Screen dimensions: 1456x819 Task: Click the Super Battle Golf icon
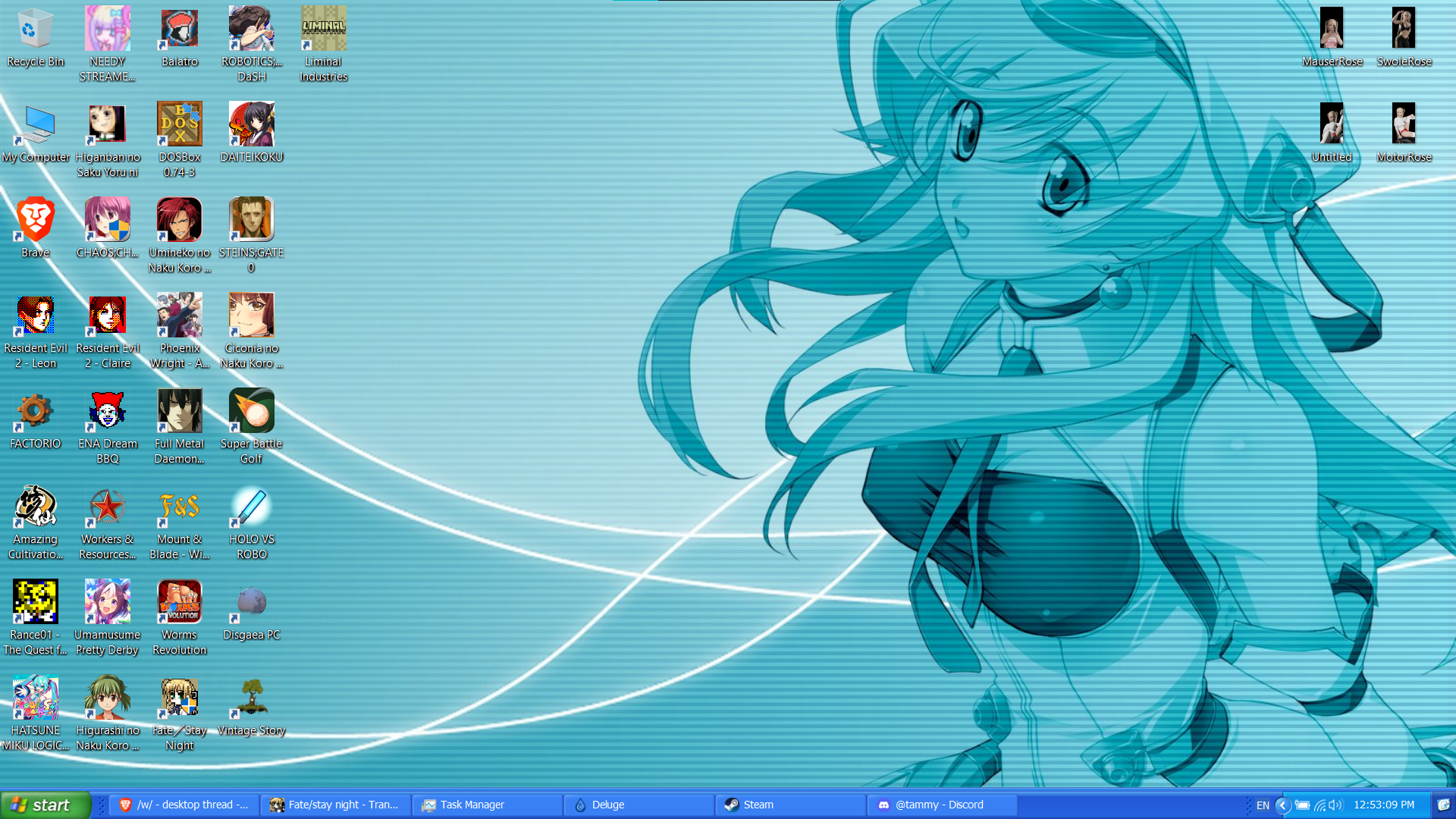[251, 411]
